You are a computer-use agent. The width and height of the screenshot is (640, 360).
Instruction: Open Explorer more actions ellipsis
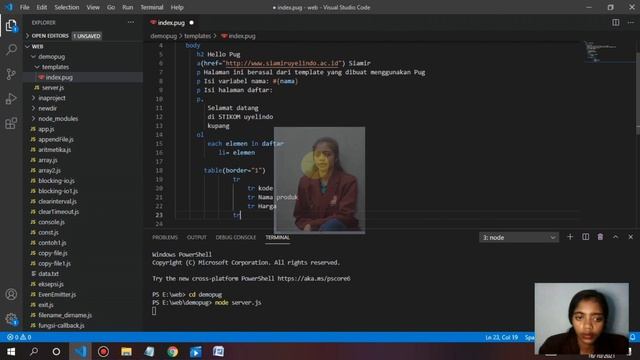coord(131,22)
